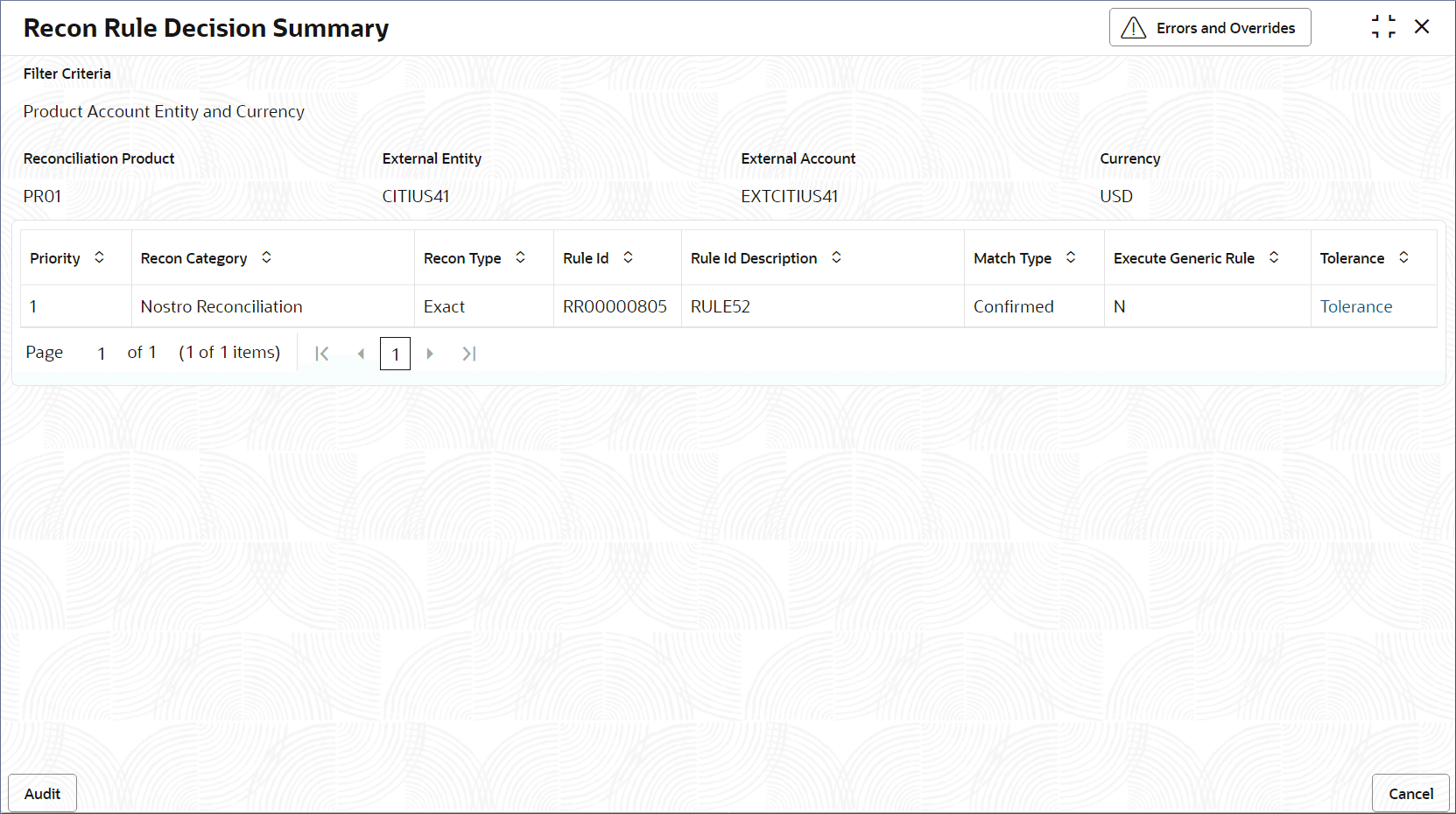Click the page number field beside Page
Image resolution: width=1456 pixels, height=814 pixels.
pos(102,354)
